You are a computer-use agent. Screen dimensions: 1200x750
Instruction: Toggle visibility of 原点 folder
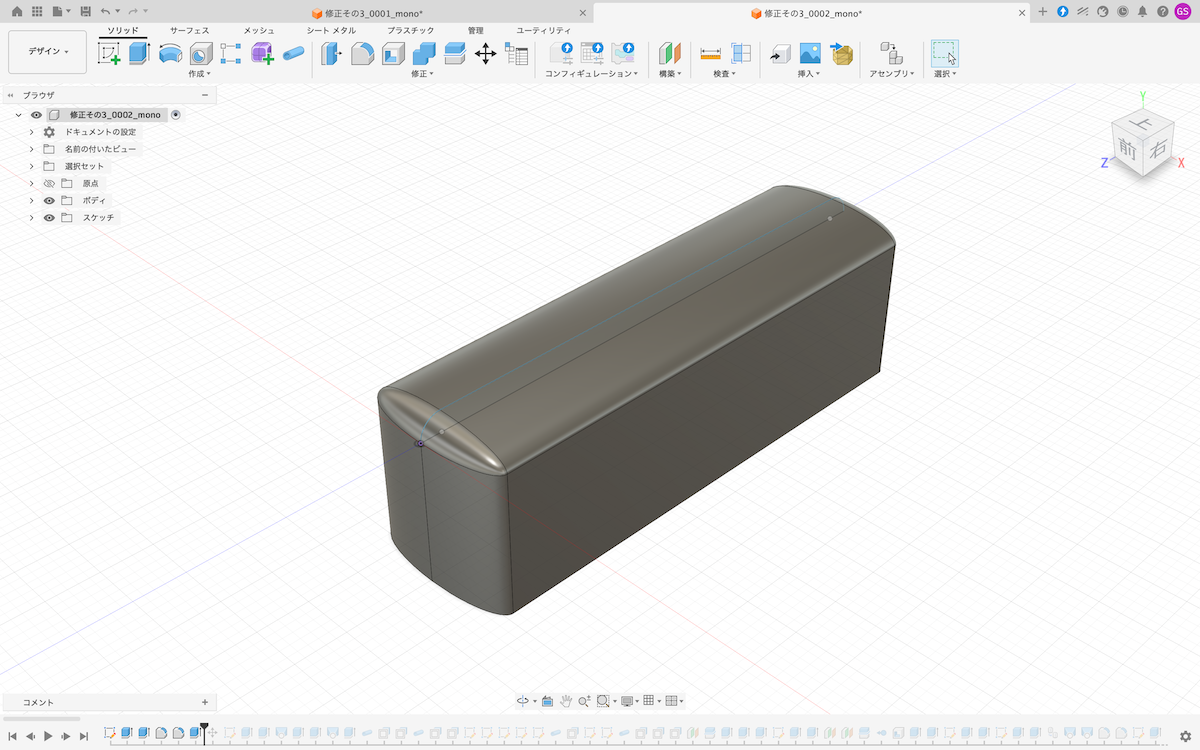49,184
